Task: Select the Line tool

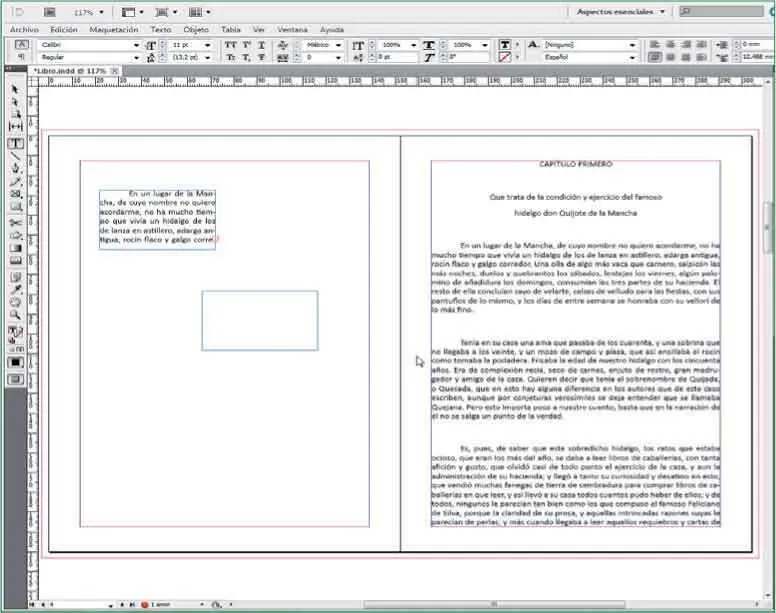Action: pyautogui.click(x=15, y=156)
